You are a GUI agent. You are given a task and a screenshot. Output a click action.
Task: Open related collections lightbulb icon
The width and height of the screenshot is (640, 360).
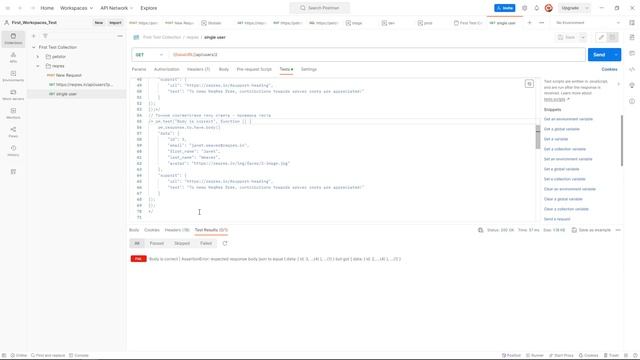click(x=632, y=85)
